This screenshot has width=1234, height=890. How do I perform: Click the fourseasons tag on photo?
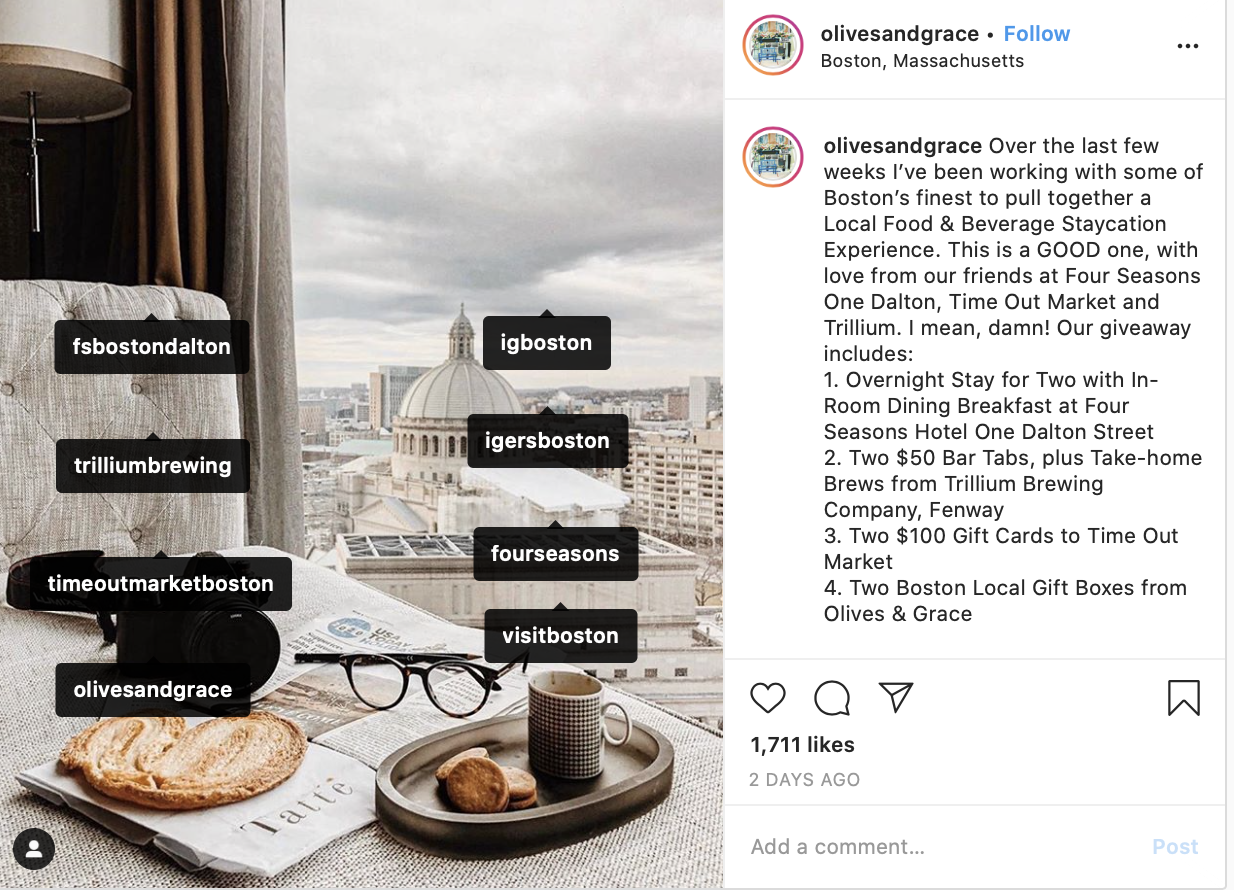tap(555, 553)
